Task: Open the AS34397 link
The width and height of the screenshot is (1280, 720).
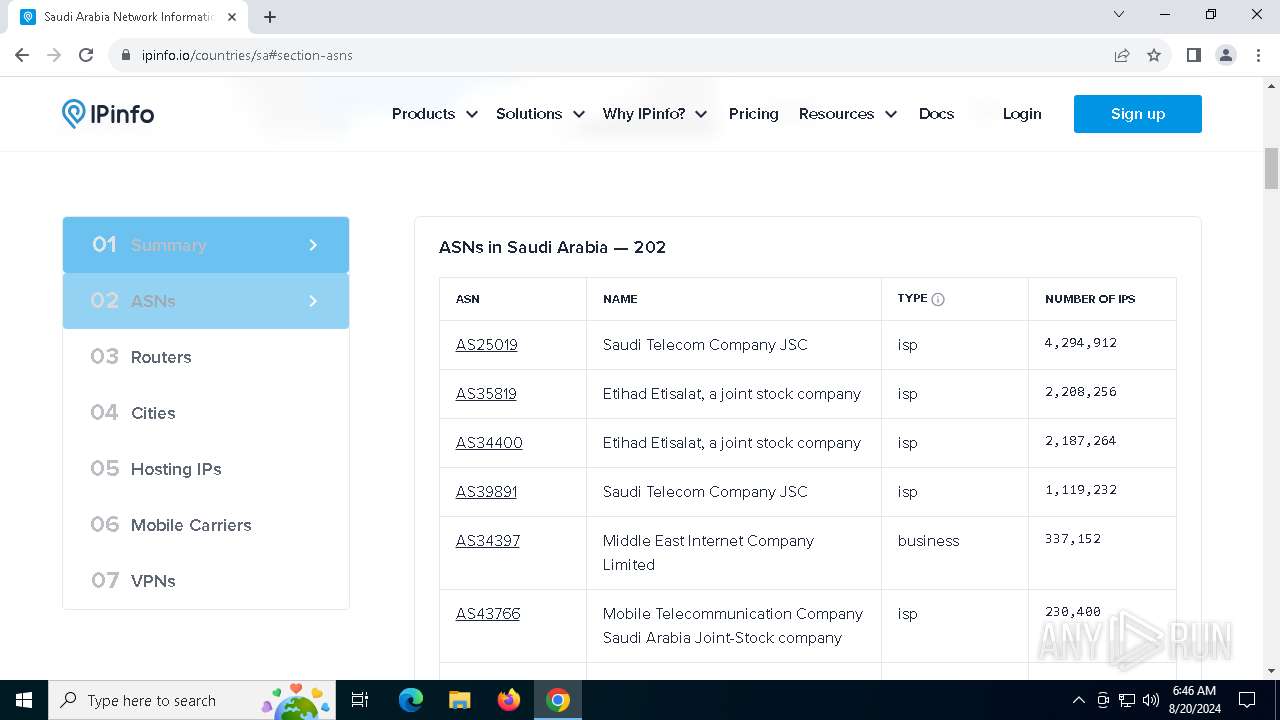Action: tap(488, 541)
